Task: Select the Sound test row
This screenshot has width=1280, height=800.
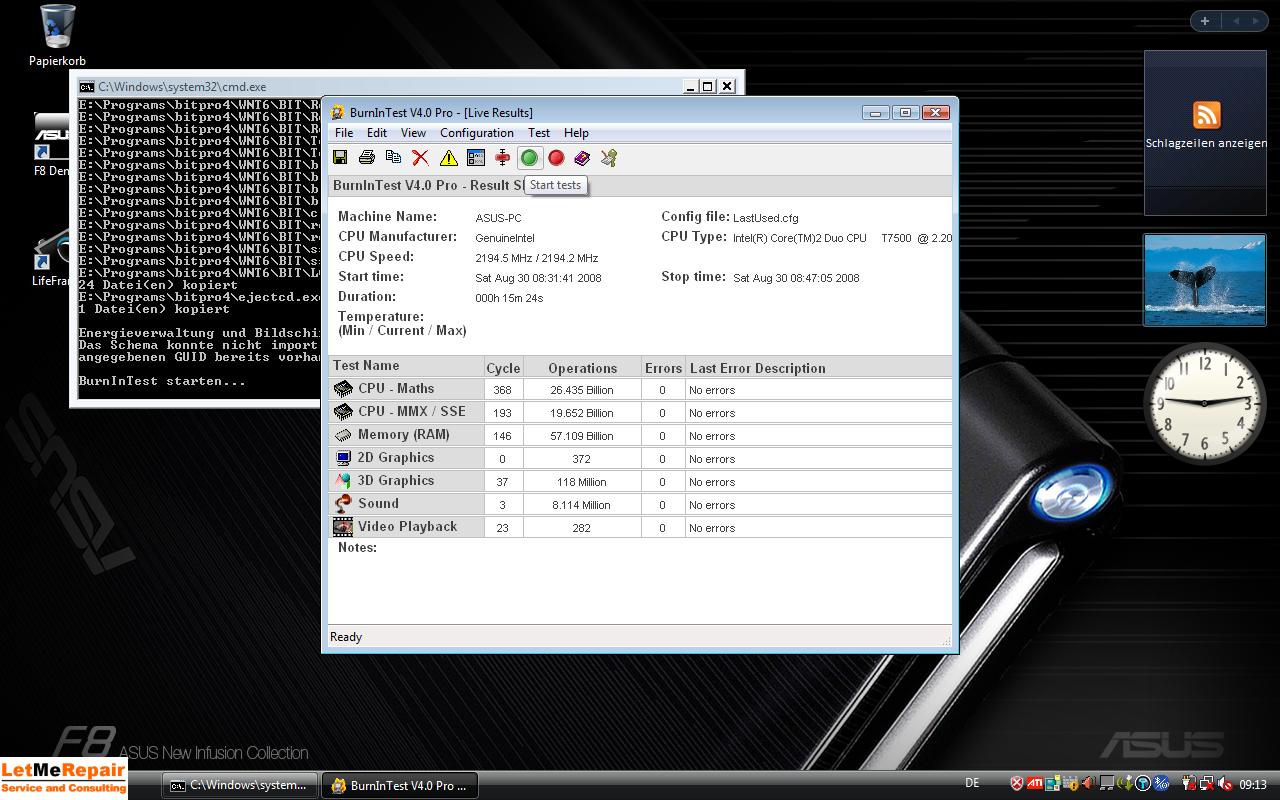Action: [x=640, y=504]
